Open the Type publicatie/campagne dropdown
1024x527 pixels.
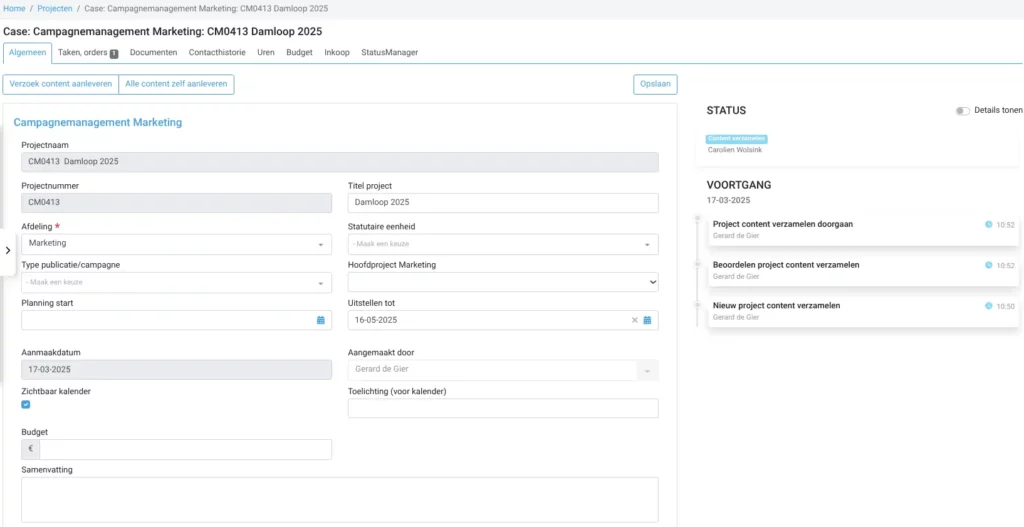point(176,283)
